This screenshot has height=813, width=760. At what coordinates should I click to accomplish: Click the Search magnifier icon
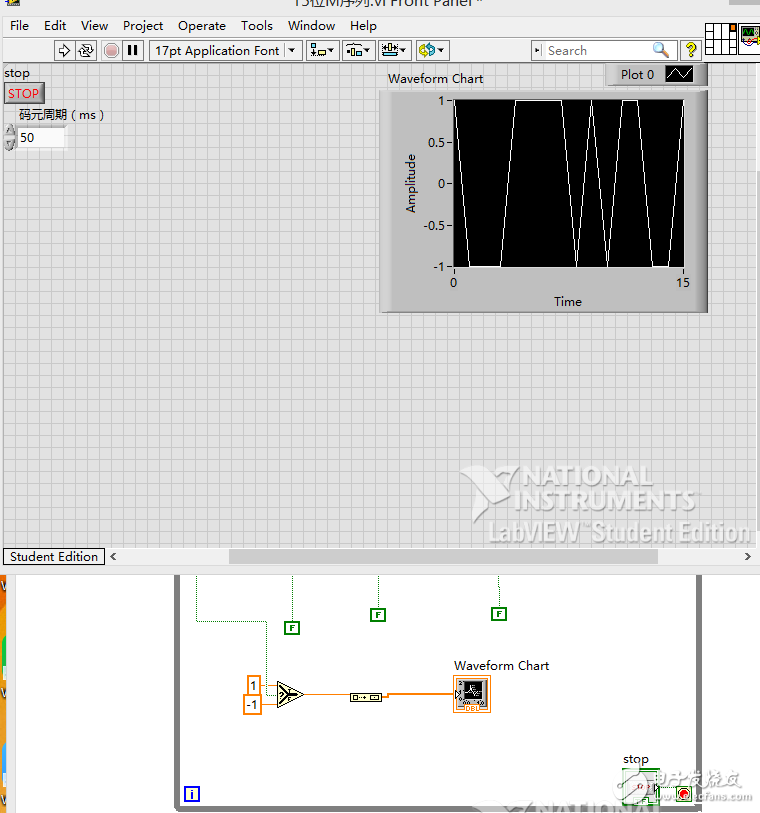point(660,50)
